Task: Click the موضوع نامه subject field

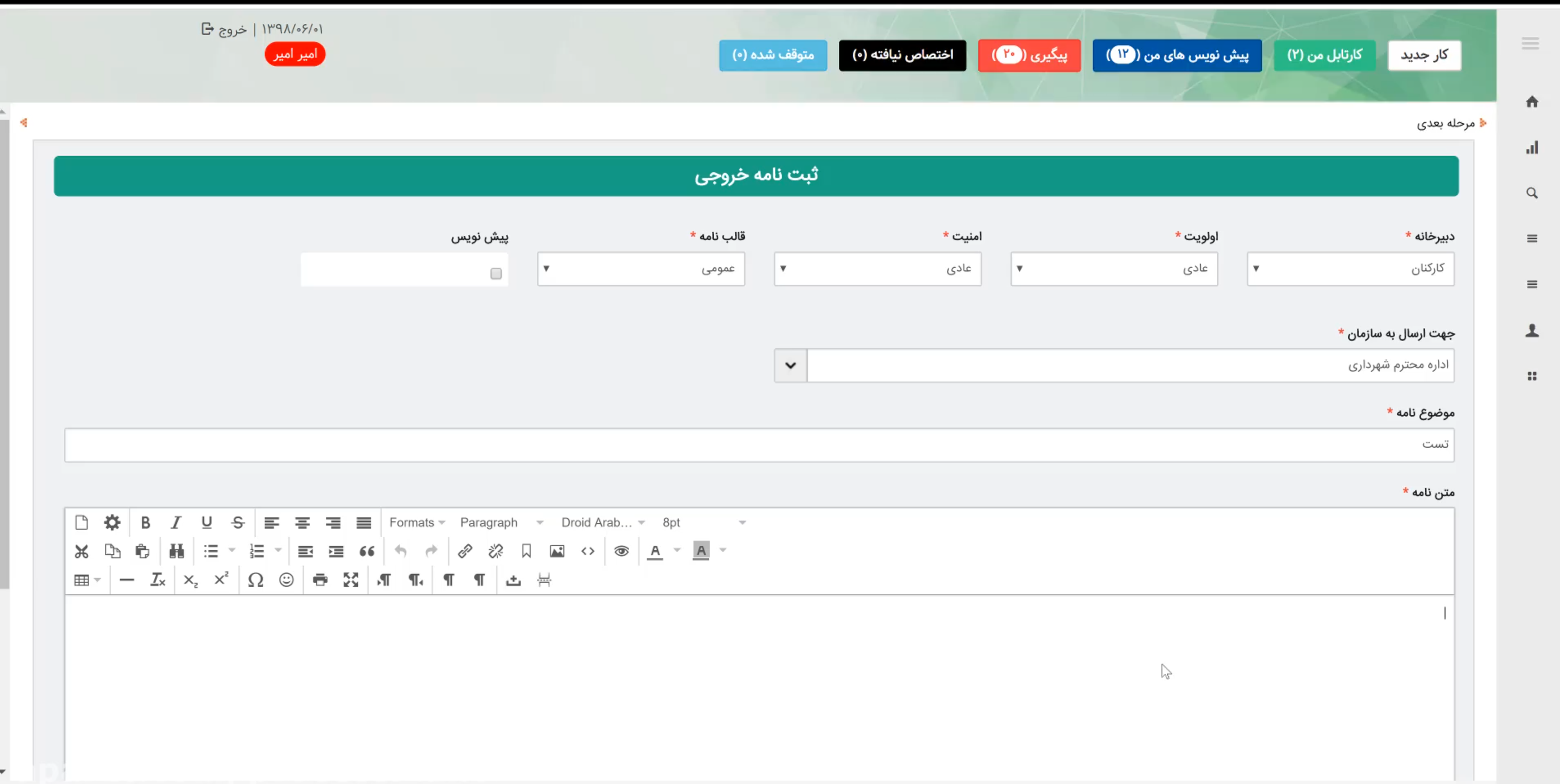Action: [x=759, y=445]
